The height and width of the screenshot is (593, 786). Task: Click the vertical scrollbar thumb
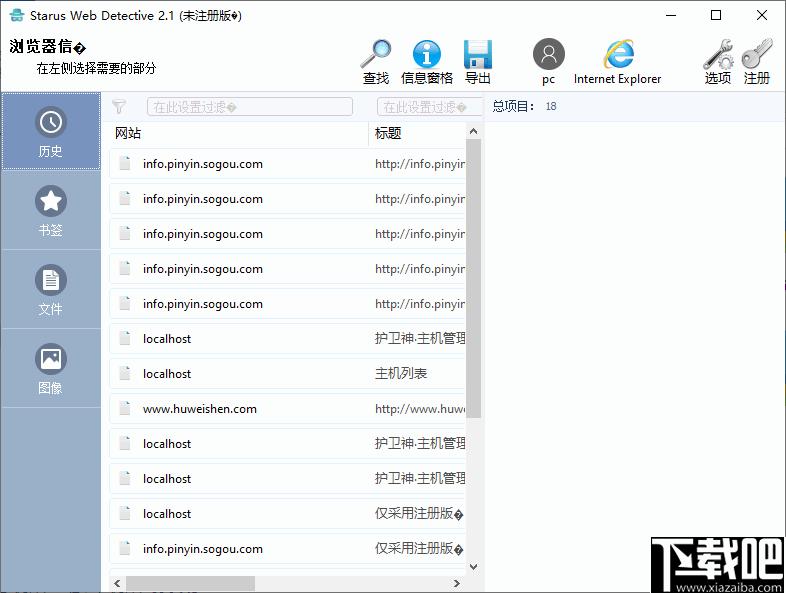[x=473, y=278]
